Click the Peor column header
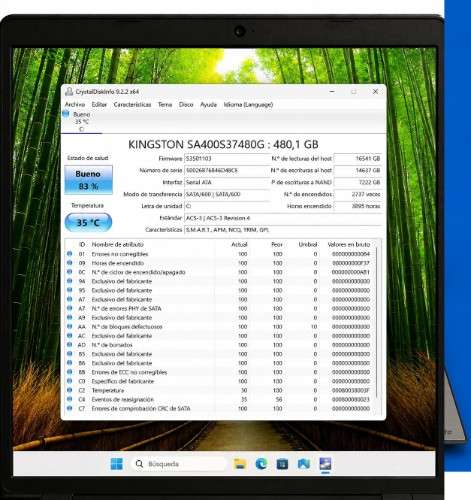Viewport: 471px width, 500px height. pos(277,245)
